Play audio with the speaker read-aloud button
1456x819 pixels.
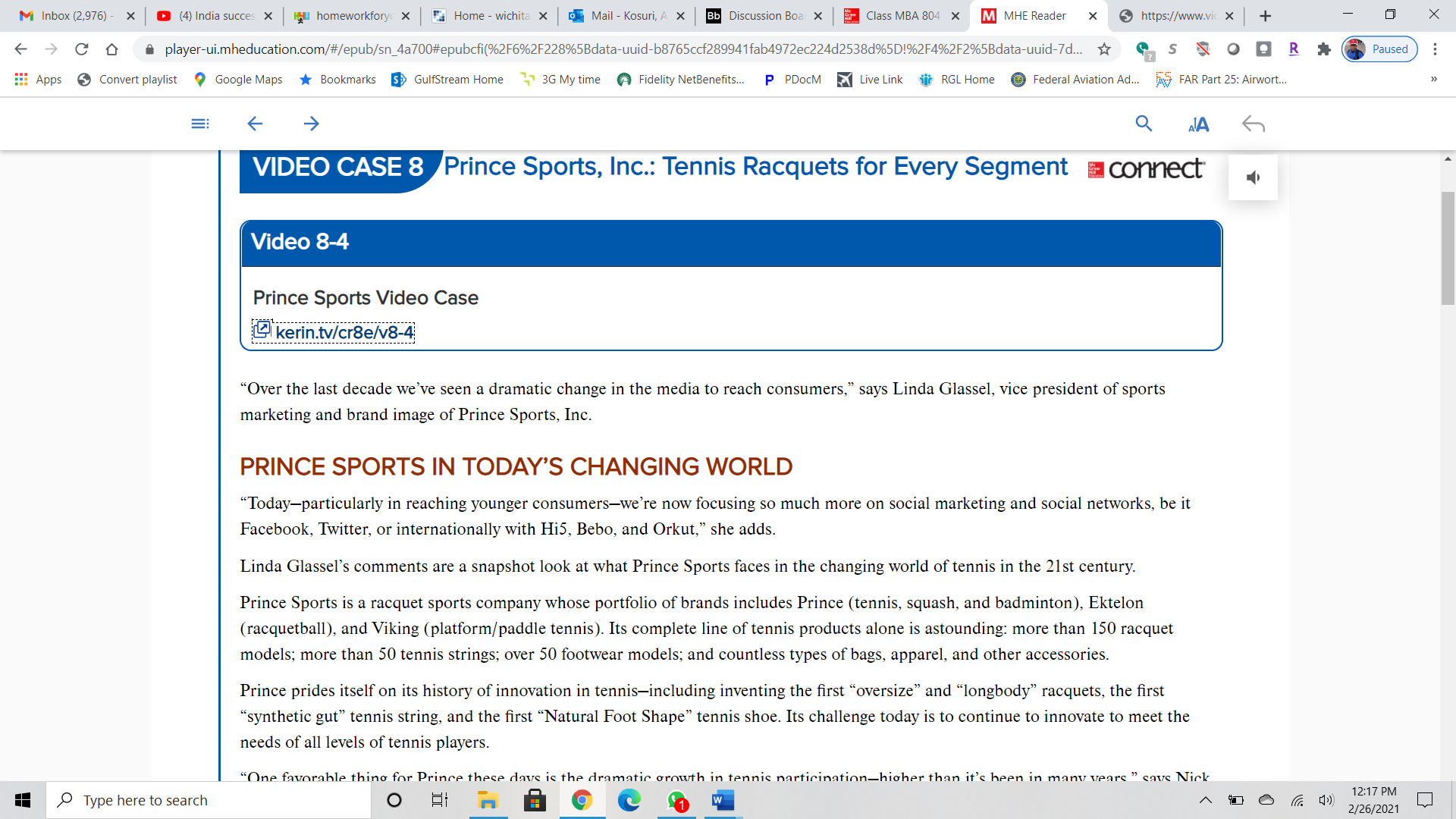pyautogui.click(x=1253, y=177)
